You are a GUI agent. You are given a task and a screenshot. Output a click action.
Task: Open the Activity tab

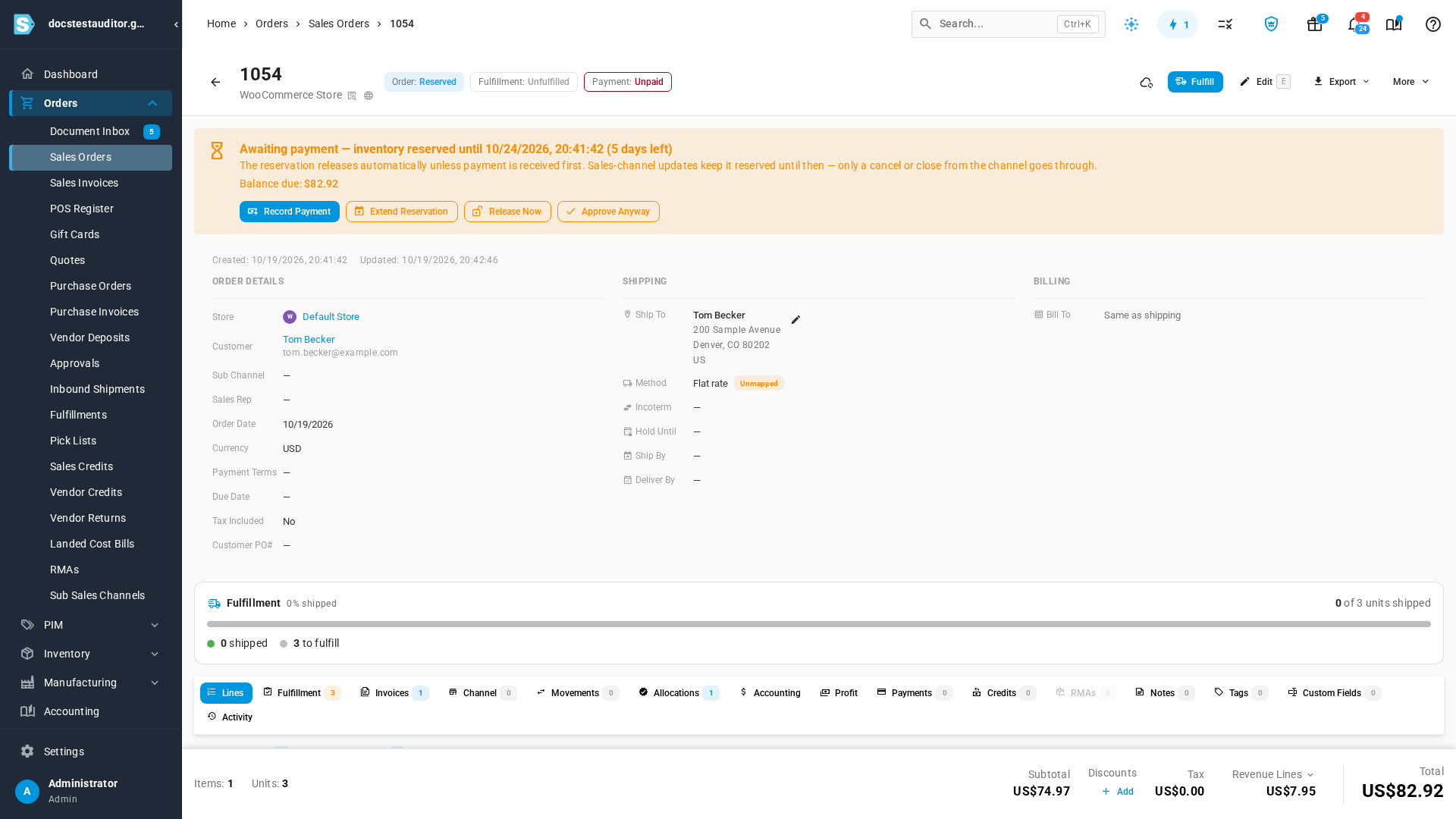(x=230, y=717)
